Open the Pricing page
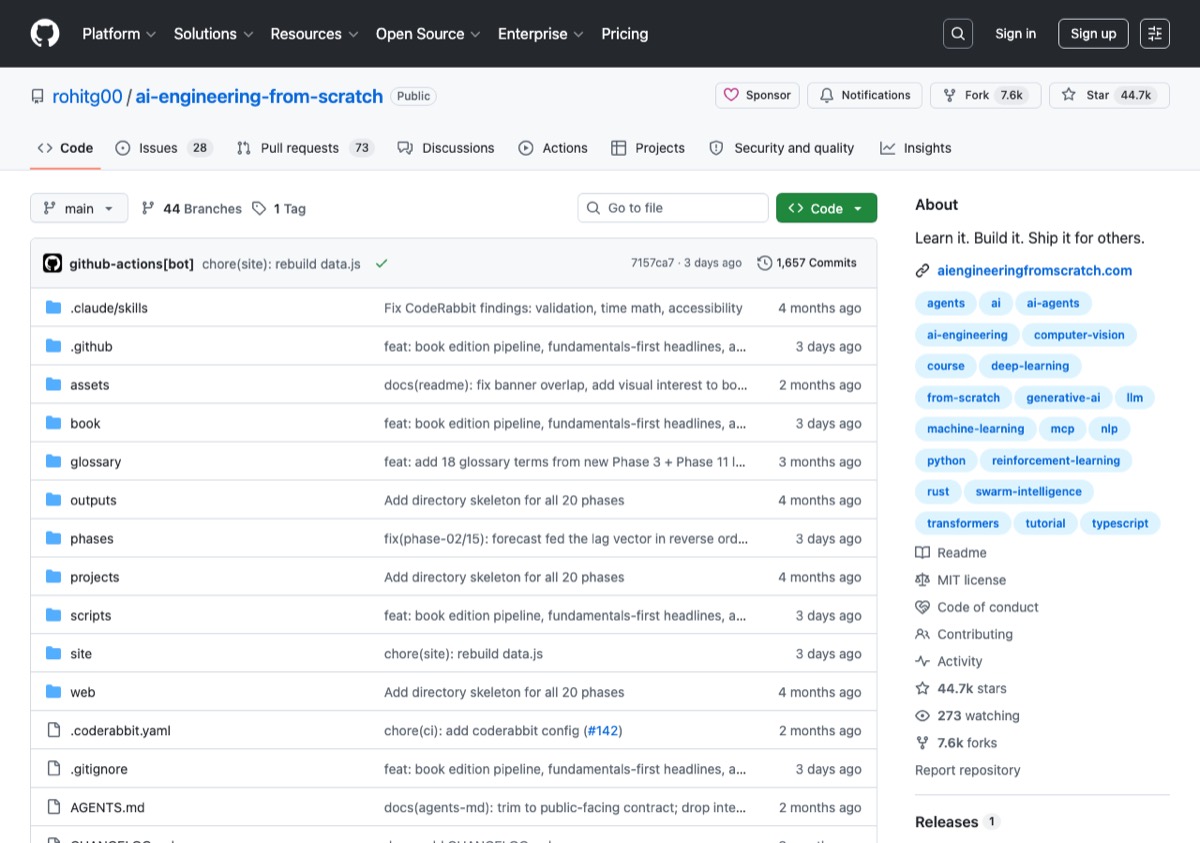 625,34
